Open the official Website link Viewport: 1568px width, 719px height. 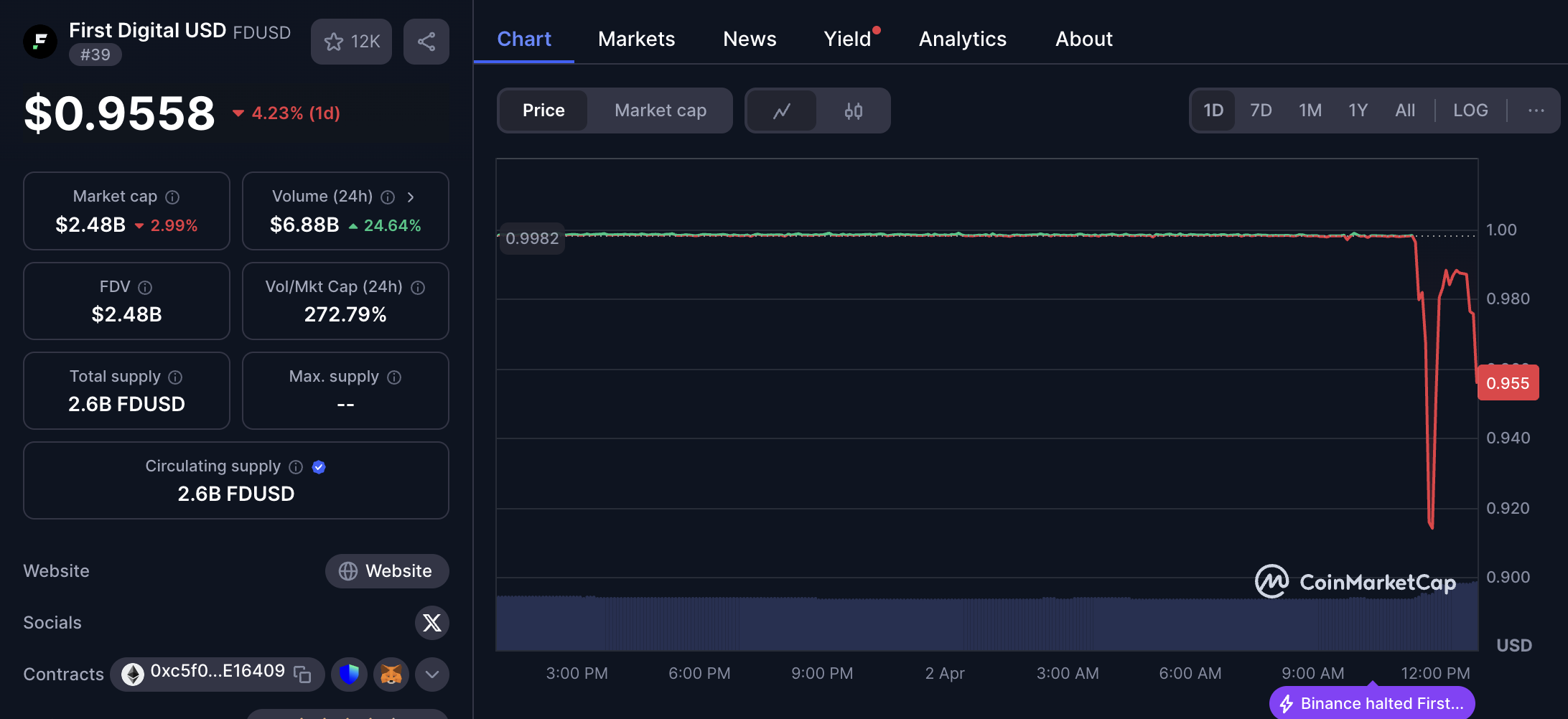tap(387, 571)
